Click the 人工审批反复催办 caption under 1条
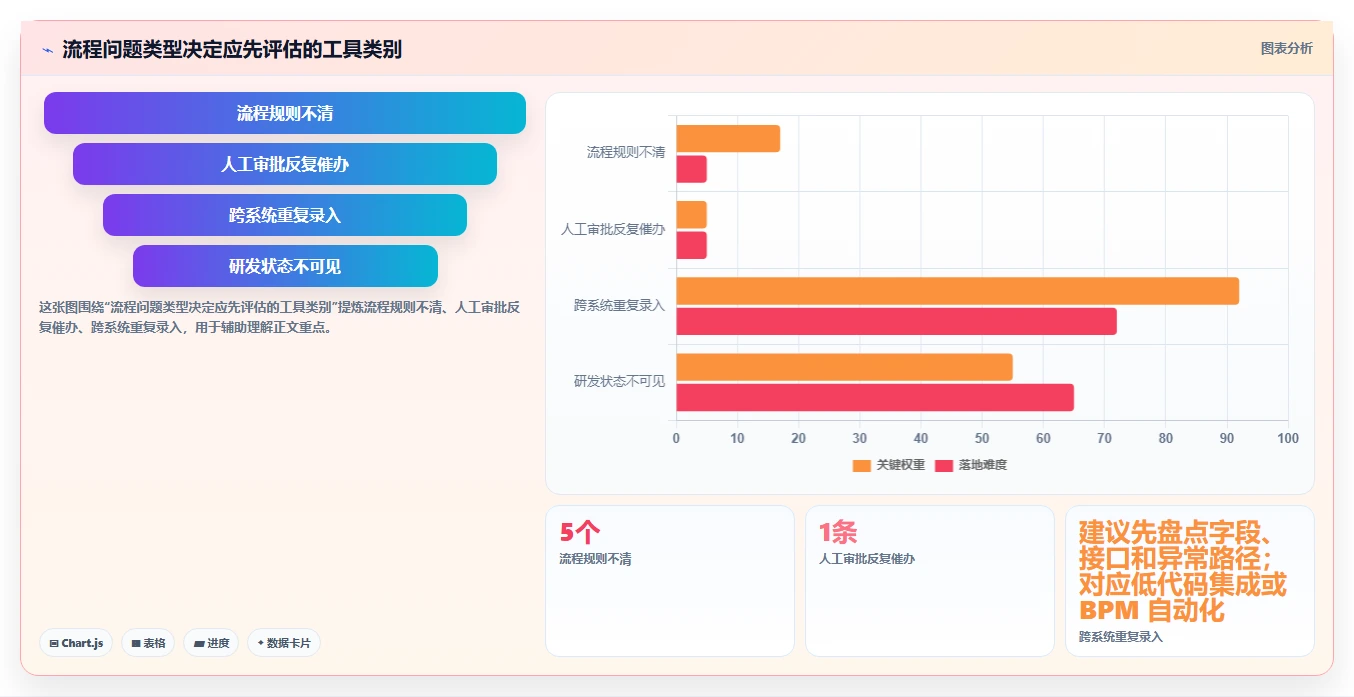The width and height of the screenshot is (1354, 697). coord(867,559)
